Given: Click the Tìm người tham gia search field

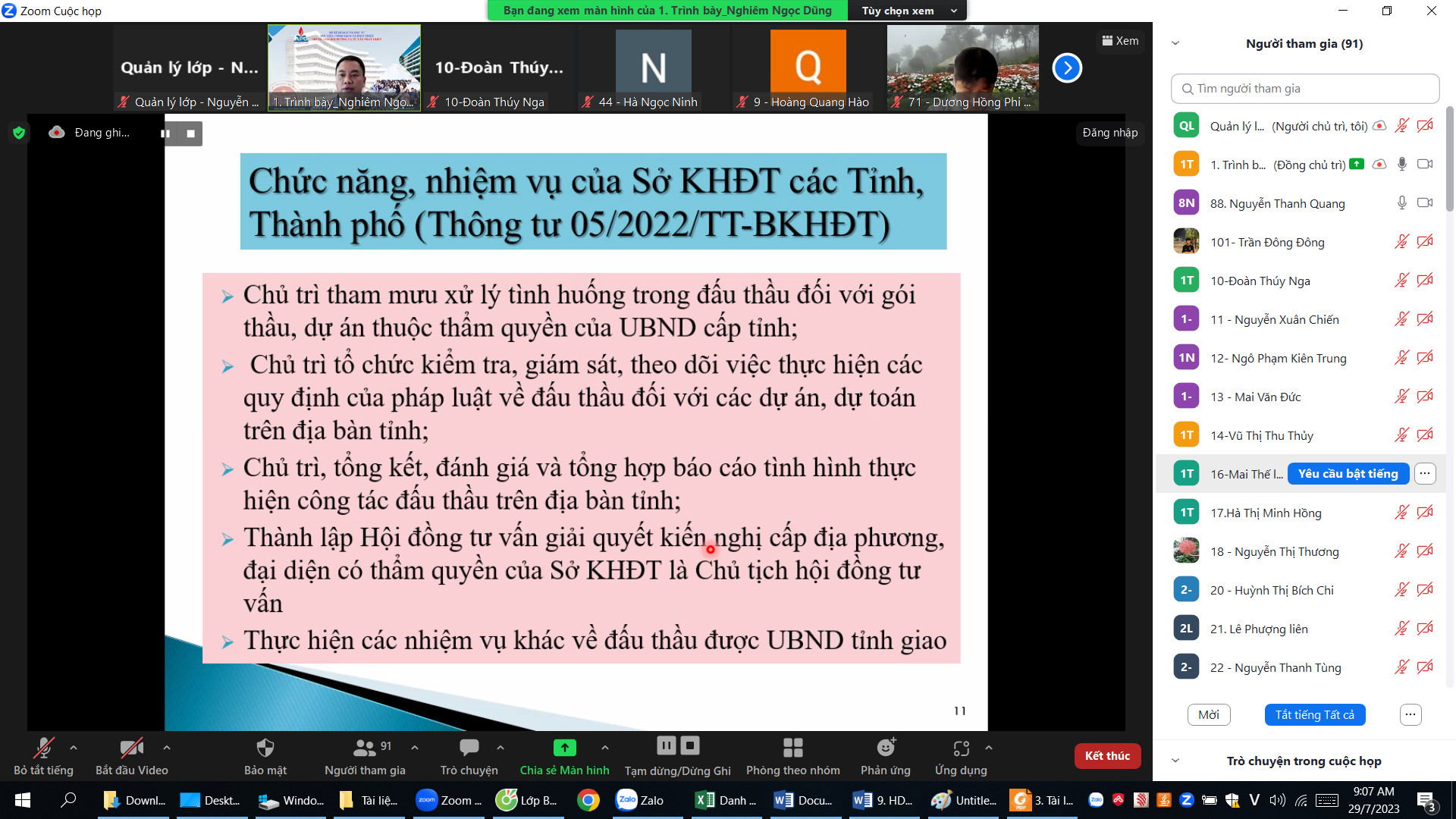Looking at the screenshot, I should coord(1304,89).
